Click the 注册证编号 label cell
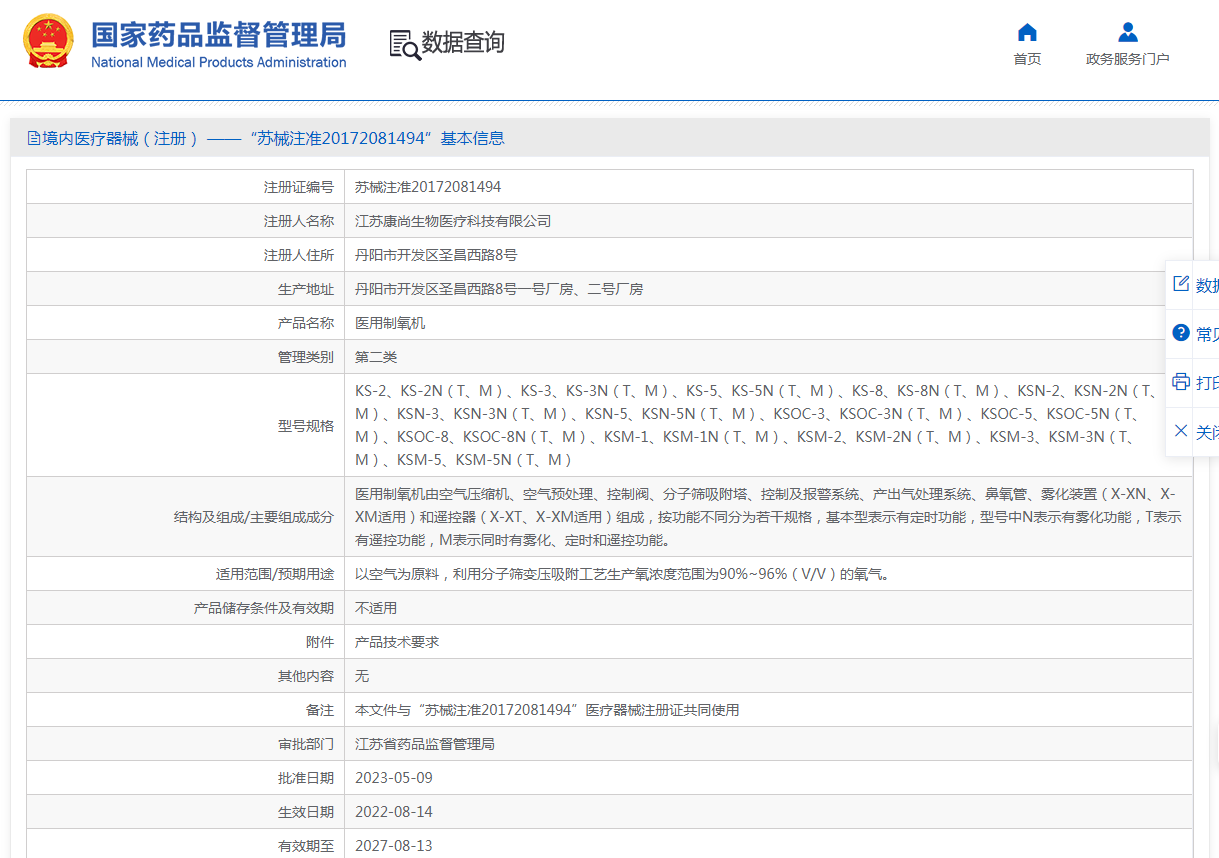Screen dimensions: 1219x858 (x=186, y=187)
